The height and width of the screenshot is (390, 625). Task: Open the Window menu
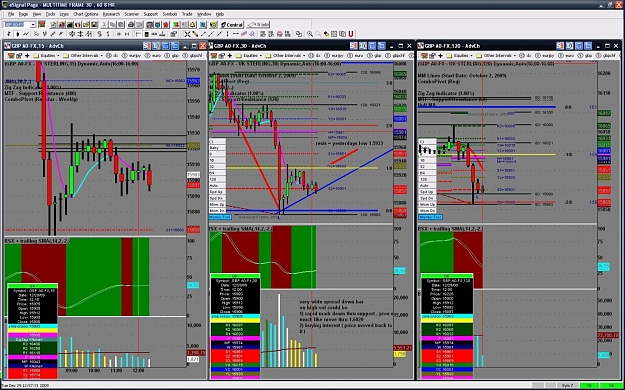tap(204, 14)
